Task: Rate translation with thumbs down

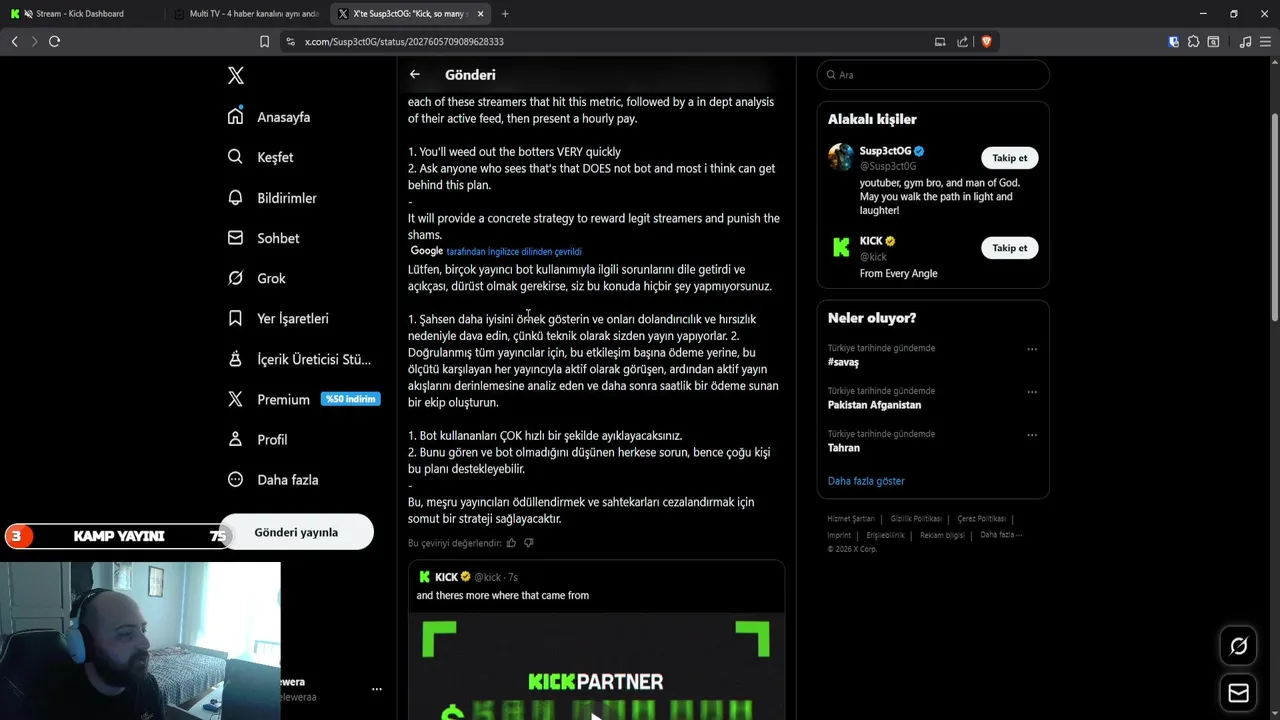Action: 529,543
